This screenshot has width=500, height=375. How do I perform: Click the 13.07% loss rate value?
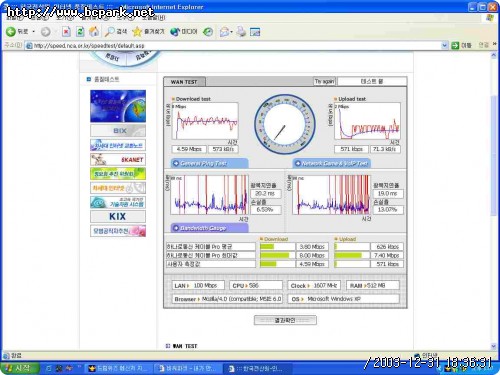(x=388, y=210)
